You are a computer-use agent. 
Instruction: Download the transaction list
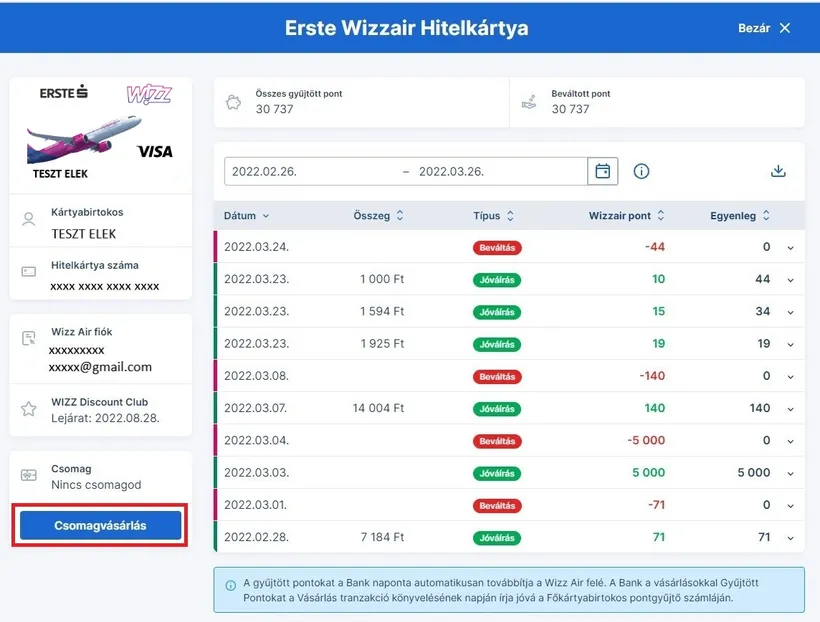tap(778, 171)
